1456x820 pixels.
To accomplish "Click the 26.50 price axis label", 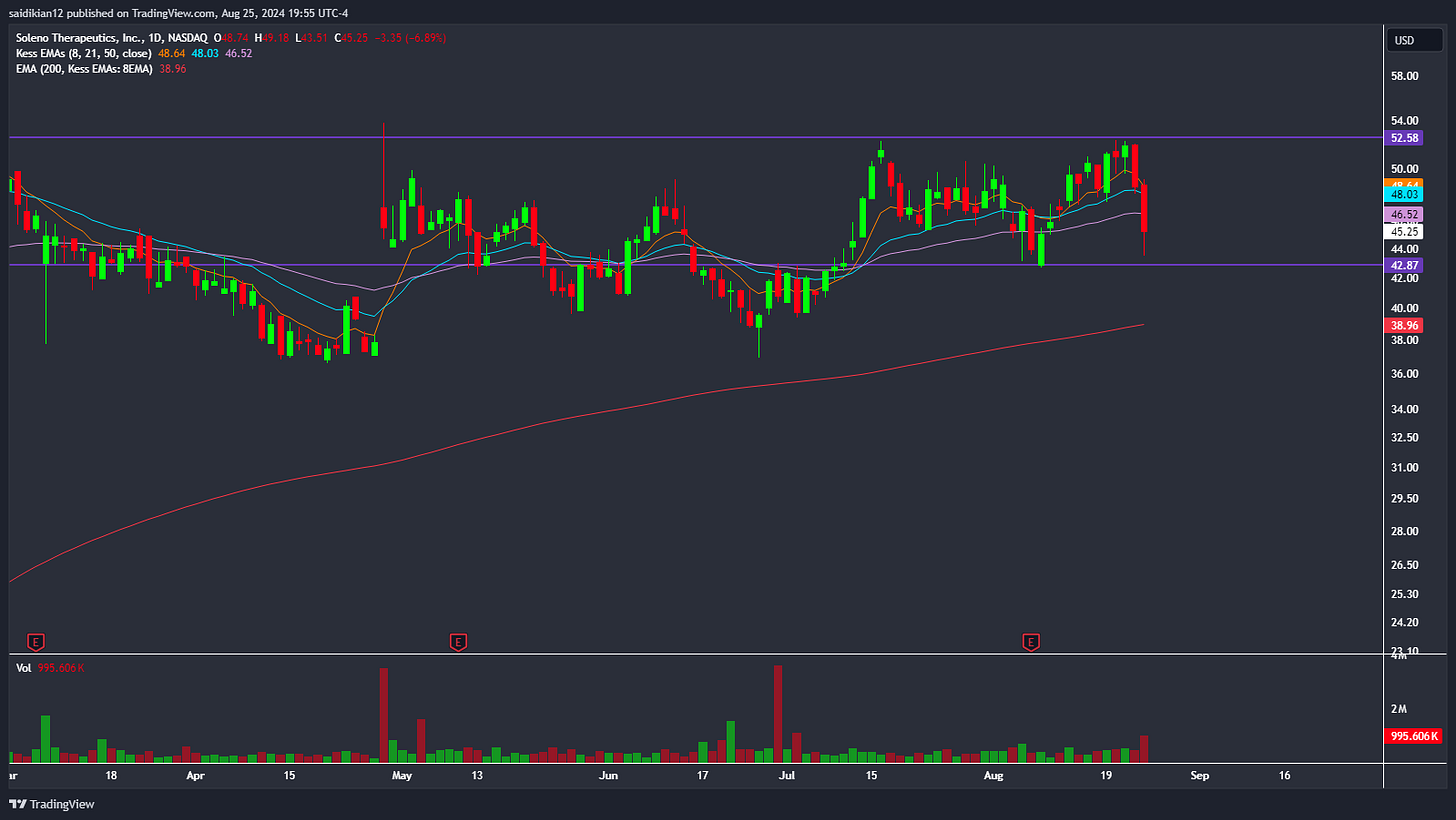I will [x=1405, y=565].
